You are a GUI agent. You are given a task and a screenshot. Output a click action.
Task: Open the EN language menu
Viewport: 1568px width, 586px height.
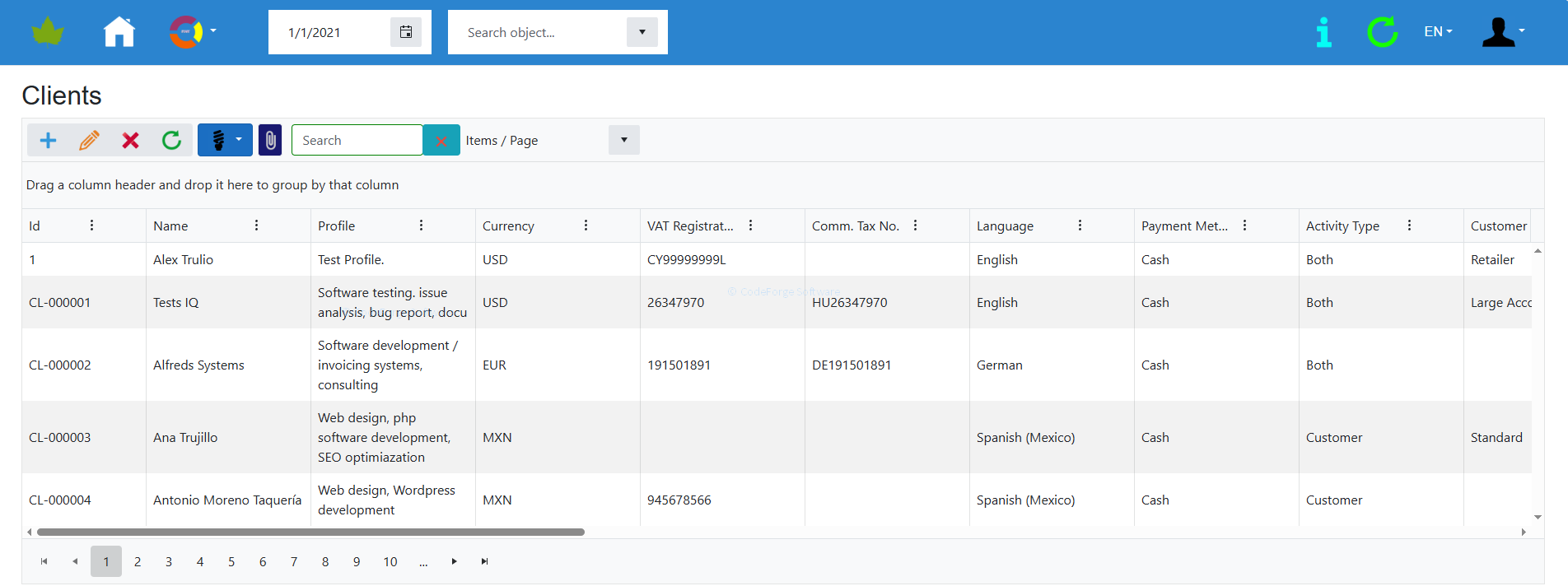[1438, 32]
